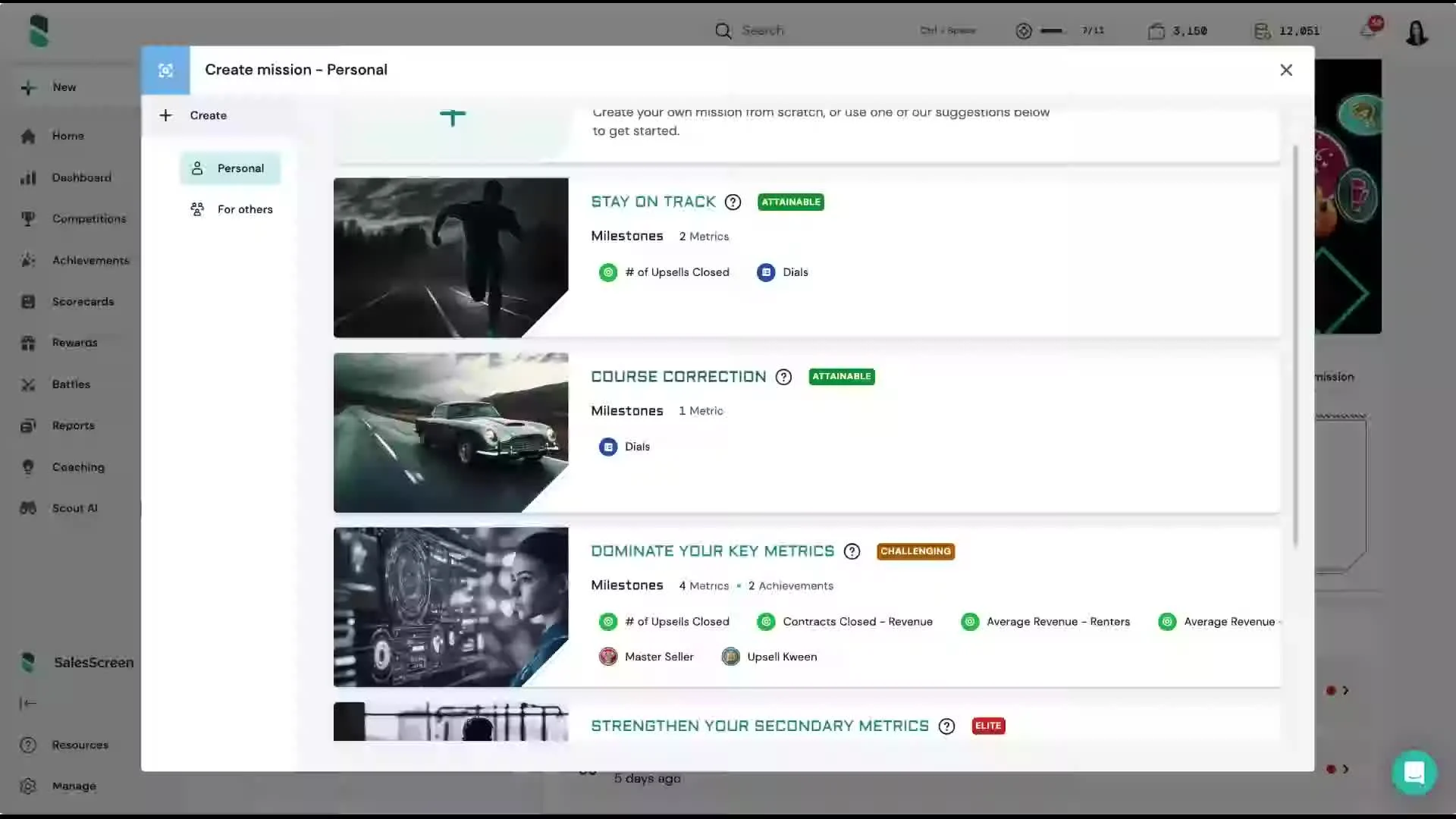
Task: Open Dashboard from the sidebar
Action: click(81, 177)
